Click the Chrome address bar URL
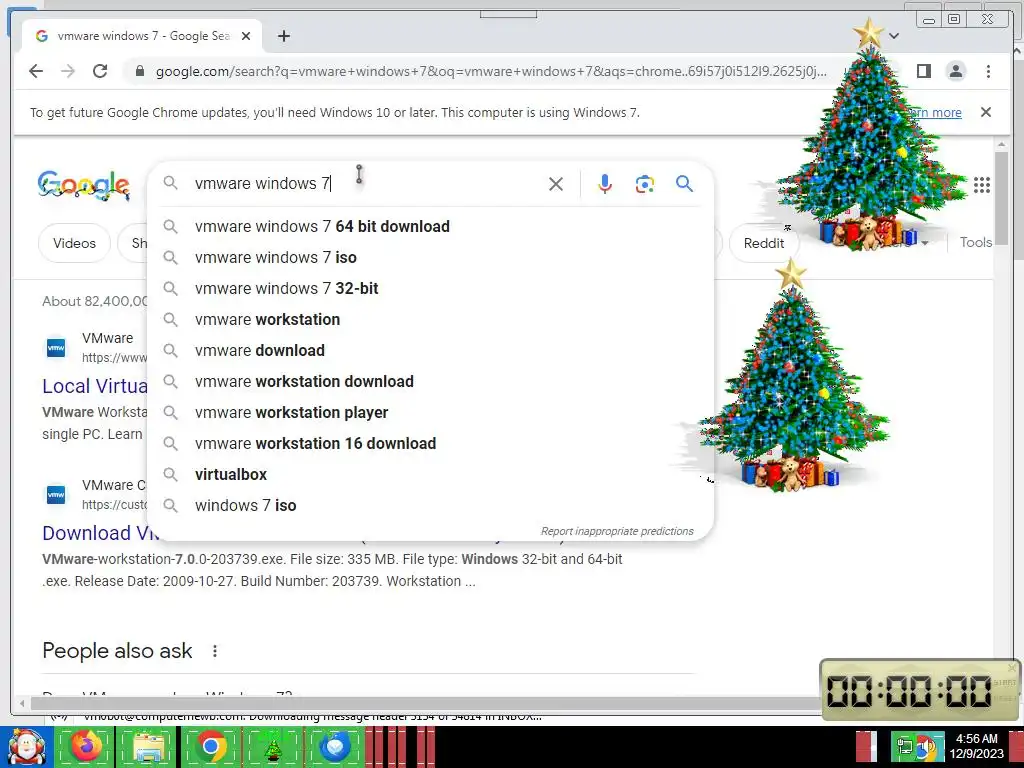The height and width of the screenshot is (768, 1024). click(491, 71)
